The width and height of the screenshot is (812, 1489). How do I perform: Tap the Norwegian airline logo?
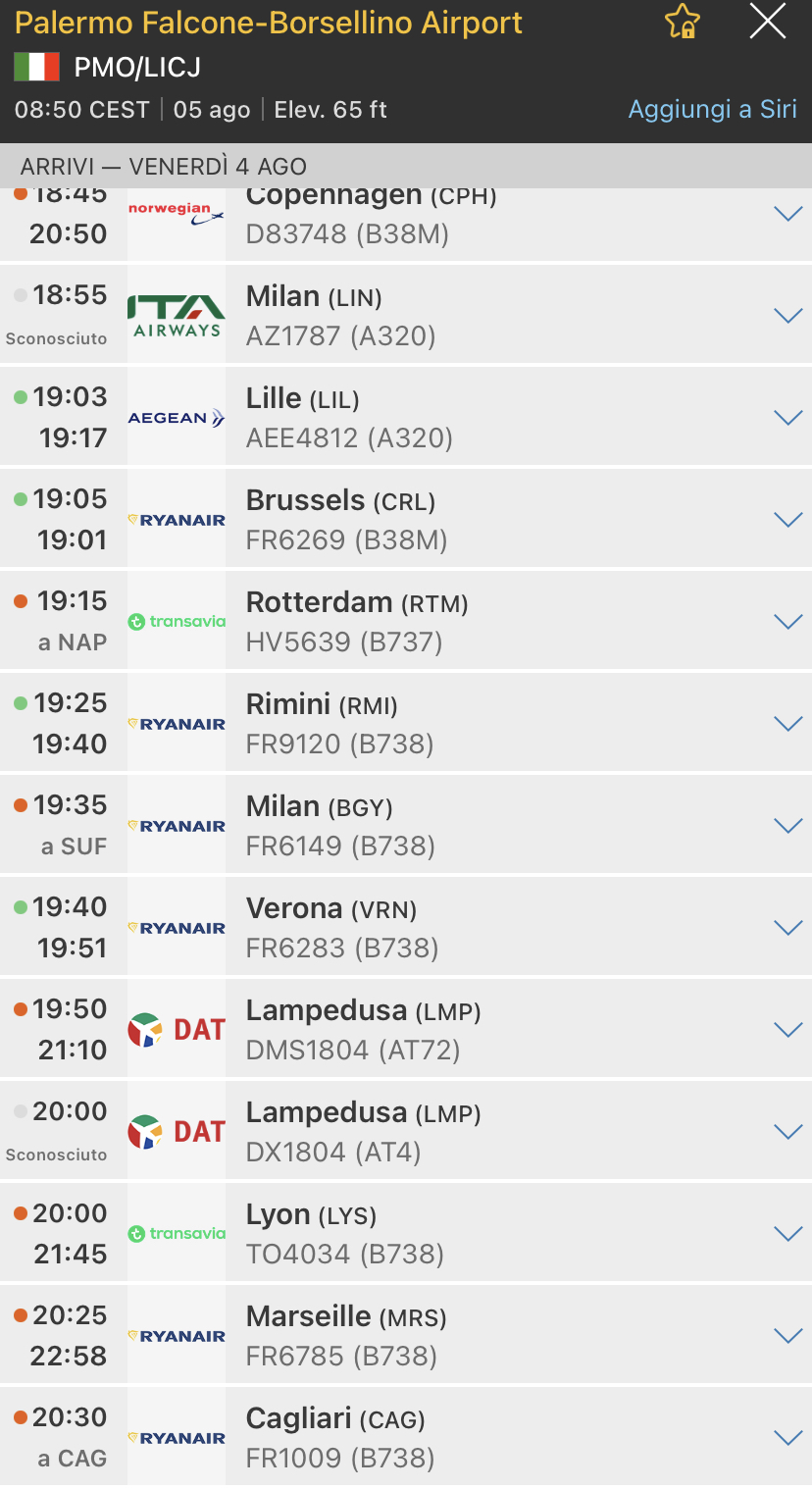tap(177, 213)
